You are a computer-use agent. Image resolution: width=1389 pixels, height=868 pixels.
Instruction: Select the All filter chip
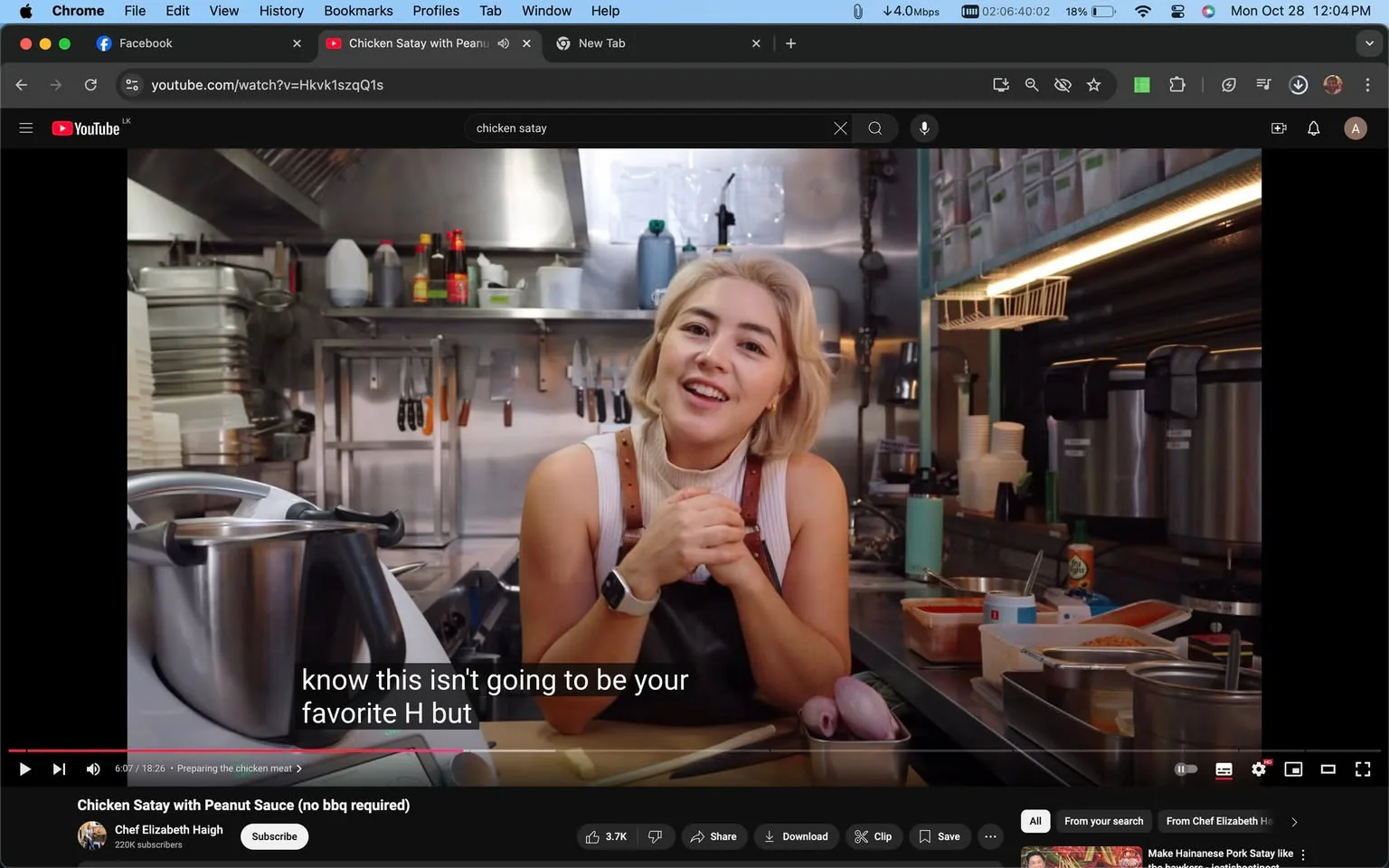click(1035, 821)
